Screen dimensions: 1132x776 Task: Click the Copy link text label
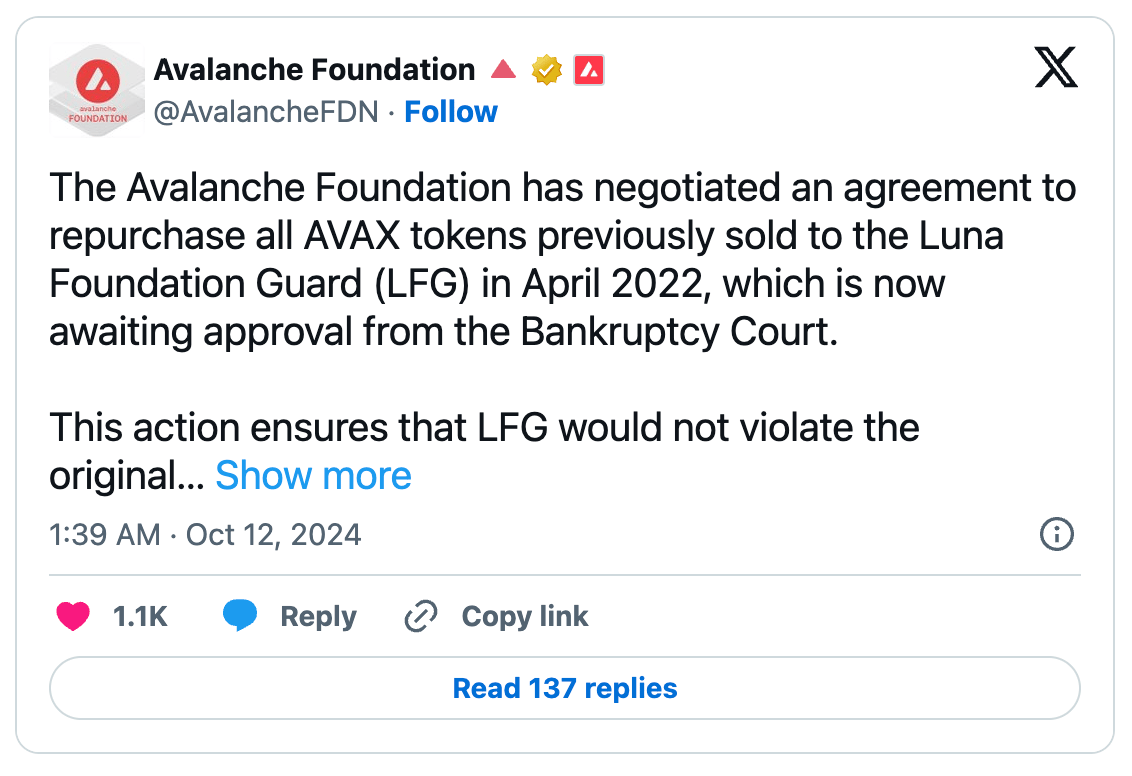pyautogui.click(x=524, y=617)
